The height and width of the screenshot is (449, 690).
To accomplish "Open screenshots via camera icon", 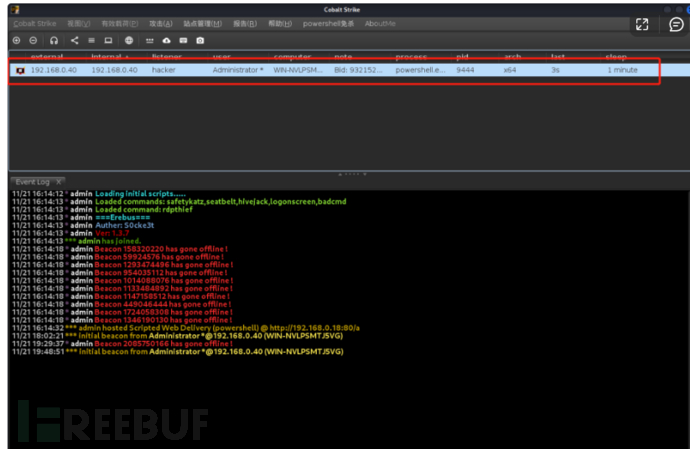I will (200, 40).
